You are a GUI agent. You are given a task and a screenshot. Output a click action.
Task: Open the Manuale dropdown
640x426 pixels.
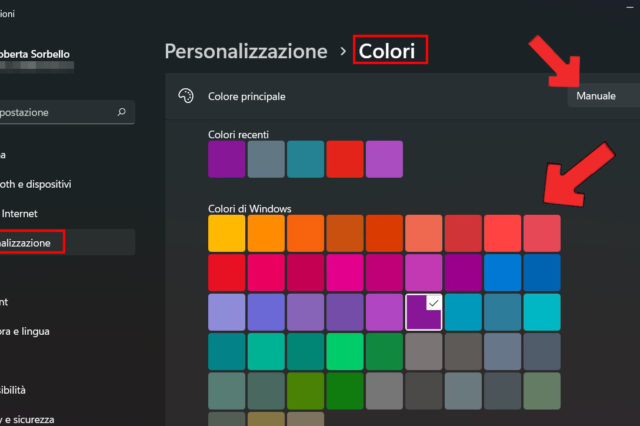pyautogui.click(x=603, y=97)
